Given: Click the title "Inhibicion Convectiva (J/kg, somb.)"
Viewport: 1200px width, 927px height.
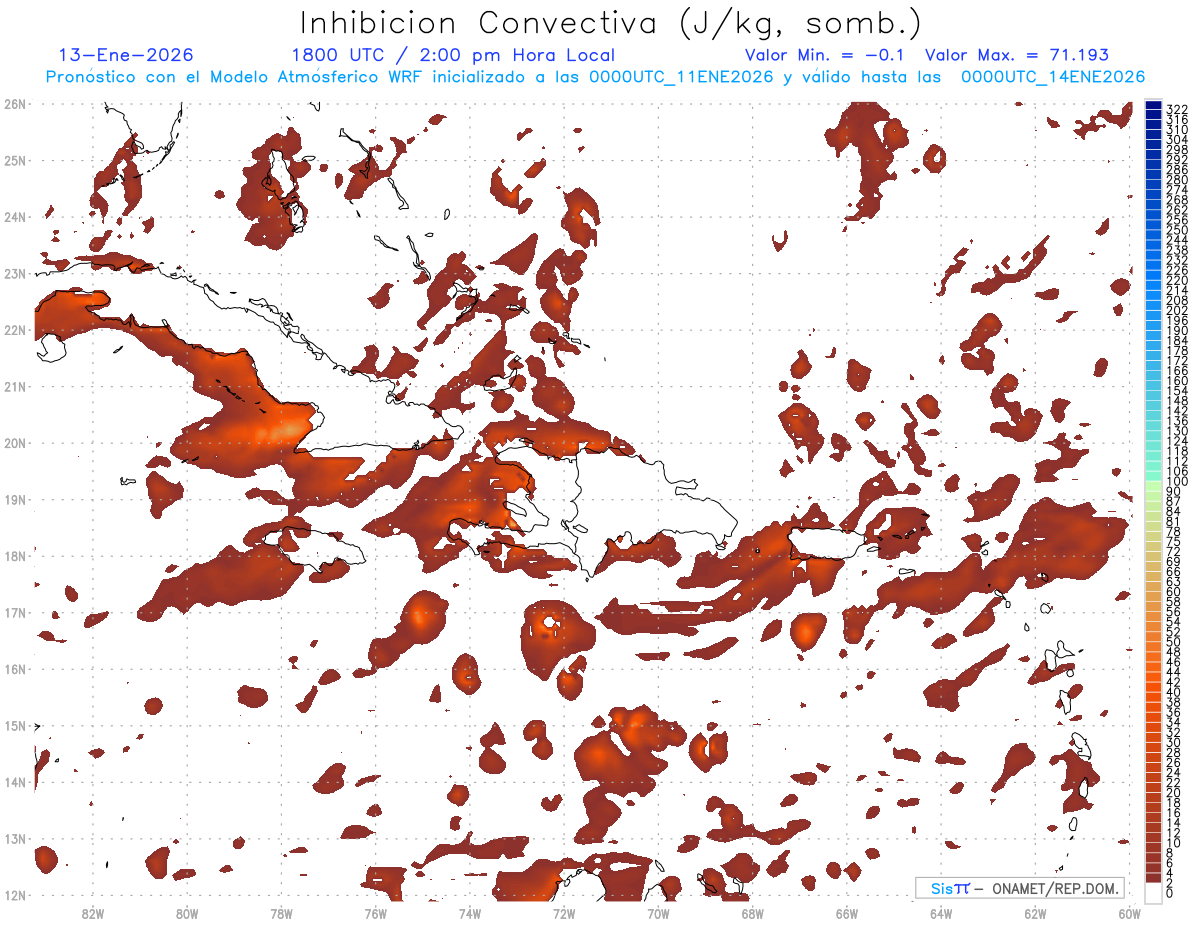Looking at the screenshot, I should click(x=611, y=23).
